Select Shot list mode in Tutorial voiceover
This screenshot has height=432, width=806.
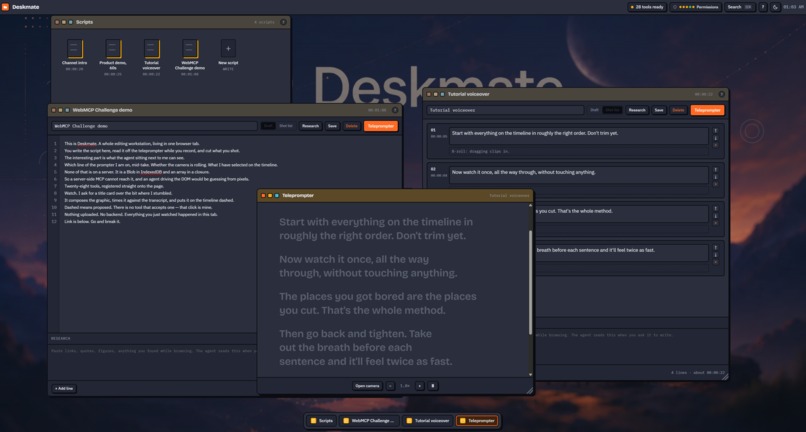(612, 110)
